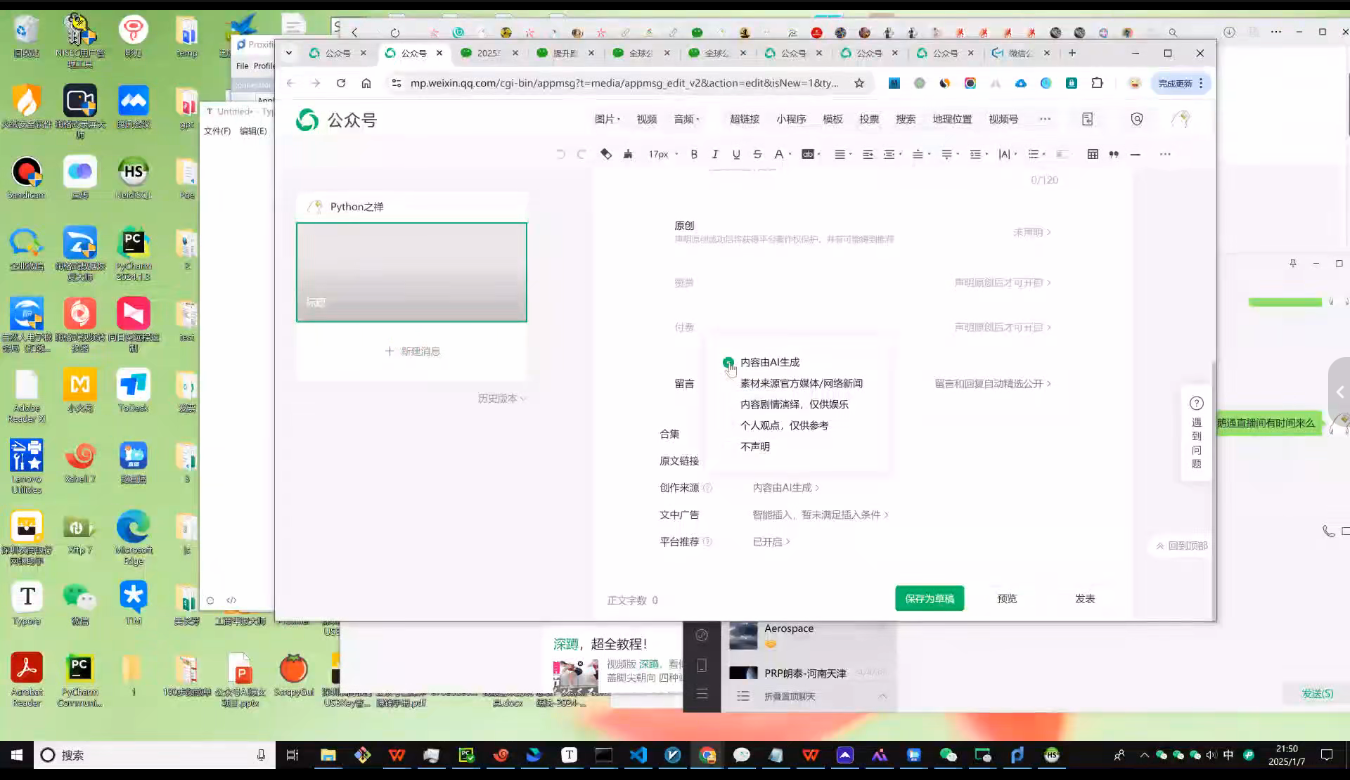Insert a horizontal divider line
This screenshot has height=780, width=1350.
point(1133,154)
